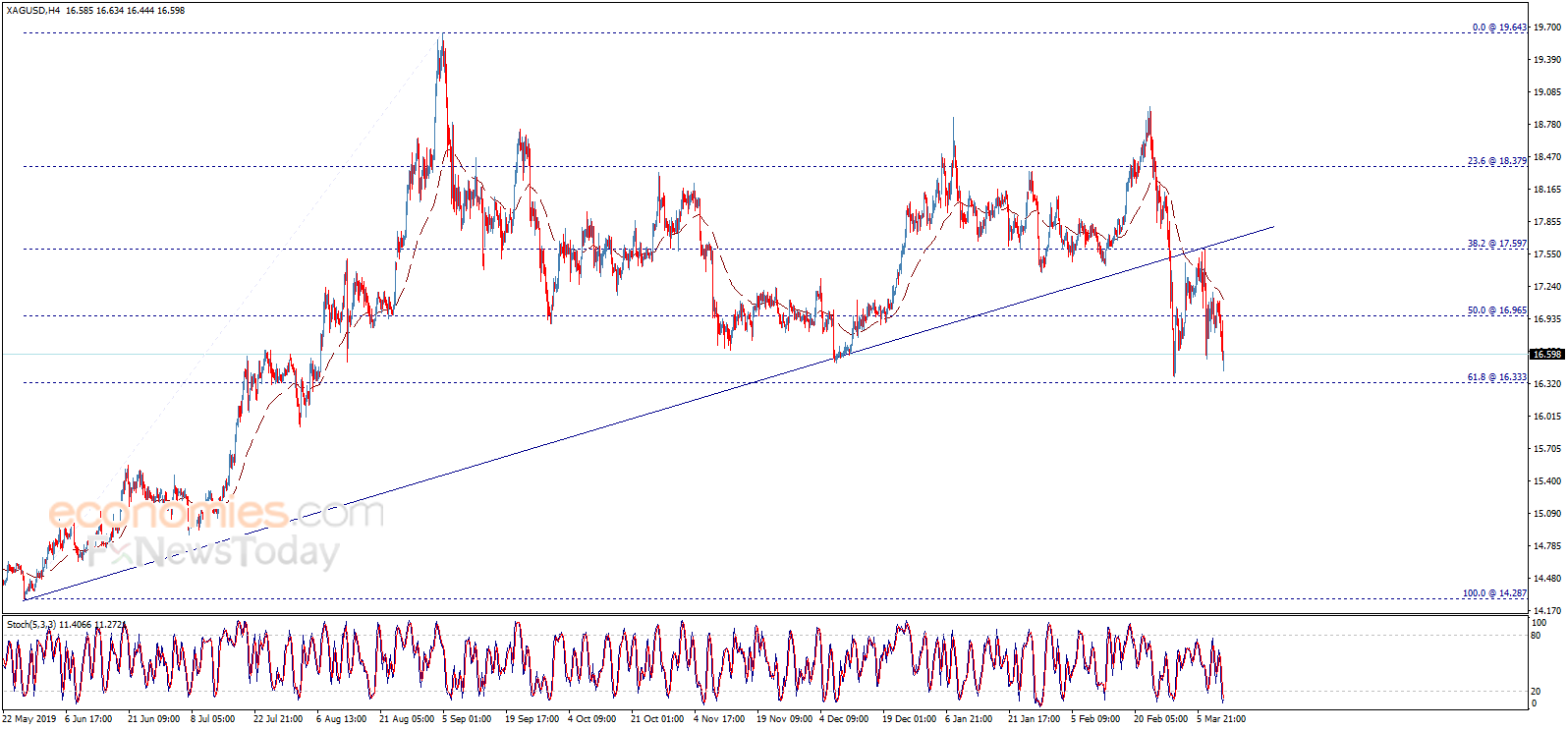Click the 6 Aug 13:00 time label

341,719
